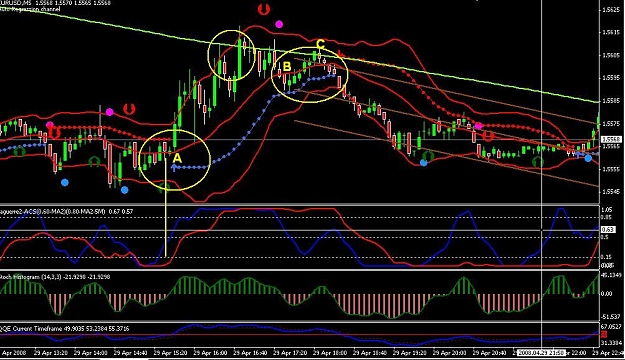Click time axis label 29 Apr 13:20
This screenshot has height=360, width=625.
pyautogui.click(x=51, y=353)
